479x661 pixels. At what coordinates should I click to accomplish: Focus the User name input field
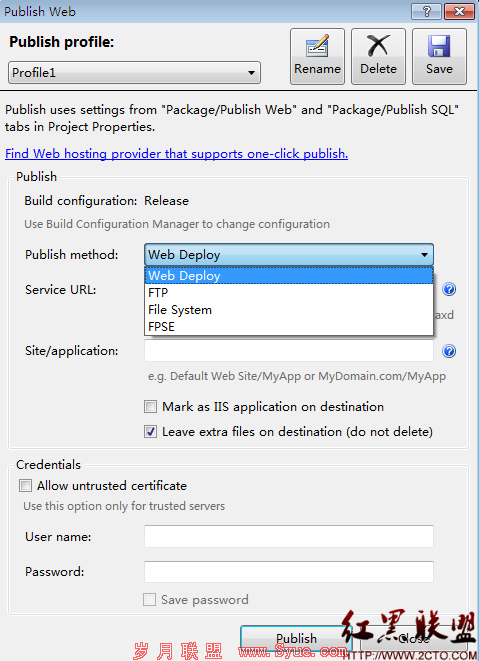tap(289, 536)
